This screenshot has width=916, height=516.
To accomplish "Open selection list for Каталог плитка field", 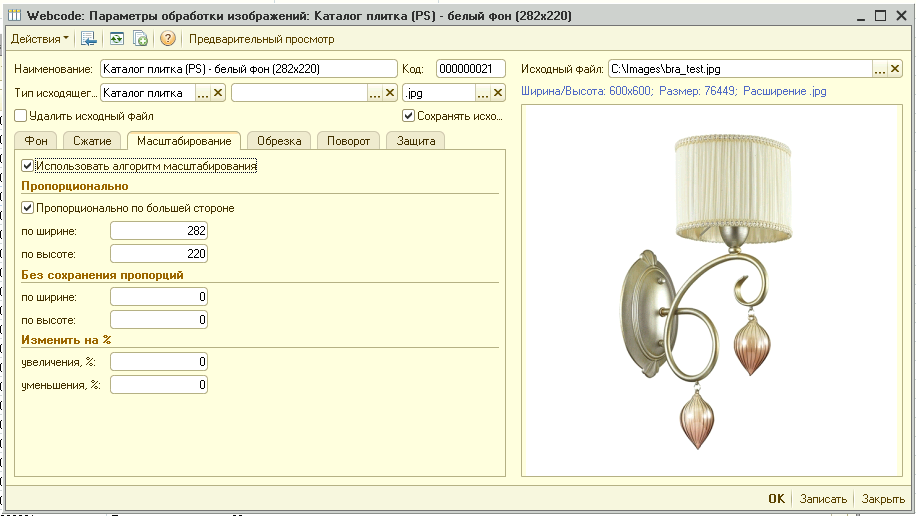I will point(203,93).
